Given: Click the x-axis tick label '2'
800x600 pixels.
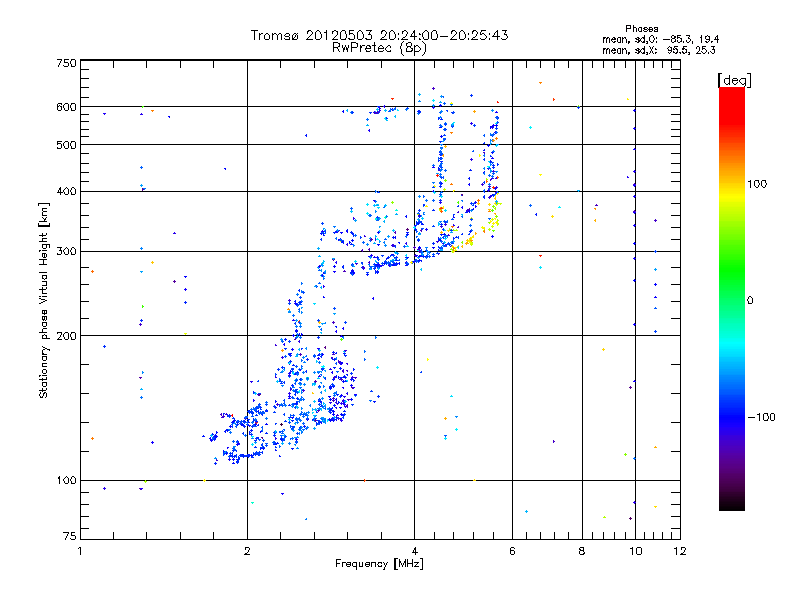Looking at the screenshot, I should point(247,551).
